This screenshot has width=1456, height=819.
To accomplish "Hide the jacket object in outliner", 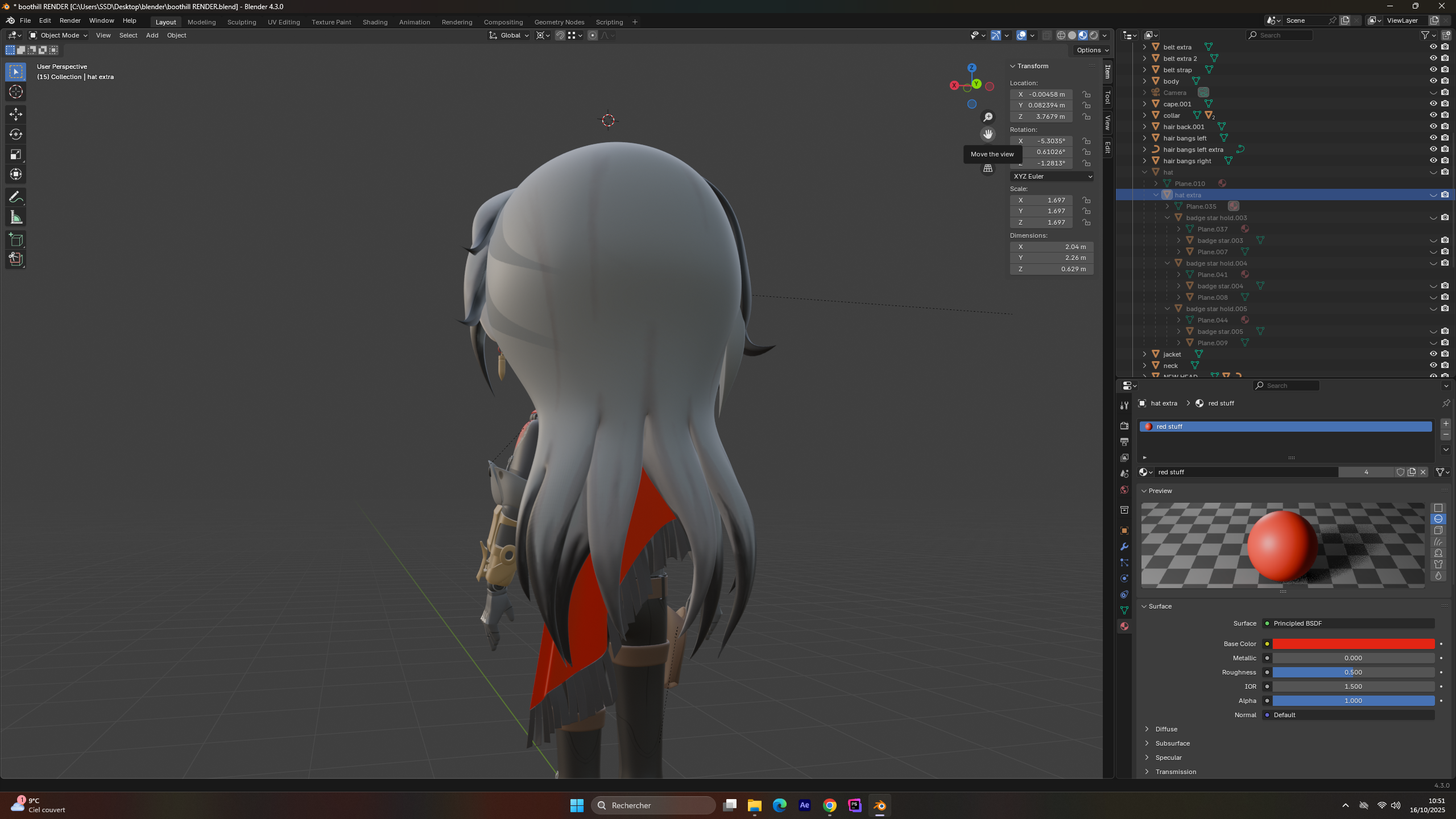I will (1433, 354).
